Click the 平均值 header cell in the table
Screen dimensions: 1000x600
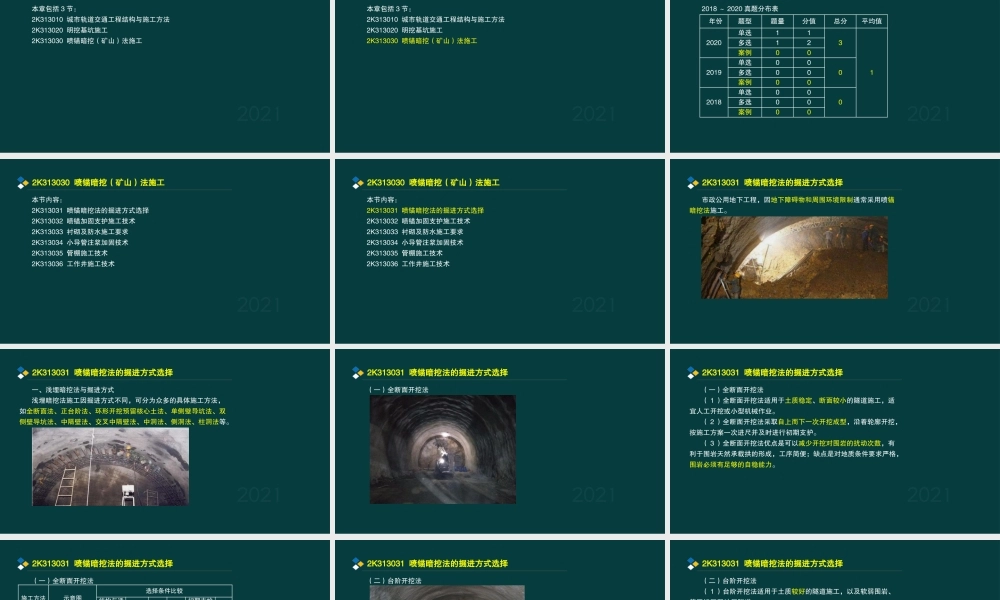(x=871, y=21)
